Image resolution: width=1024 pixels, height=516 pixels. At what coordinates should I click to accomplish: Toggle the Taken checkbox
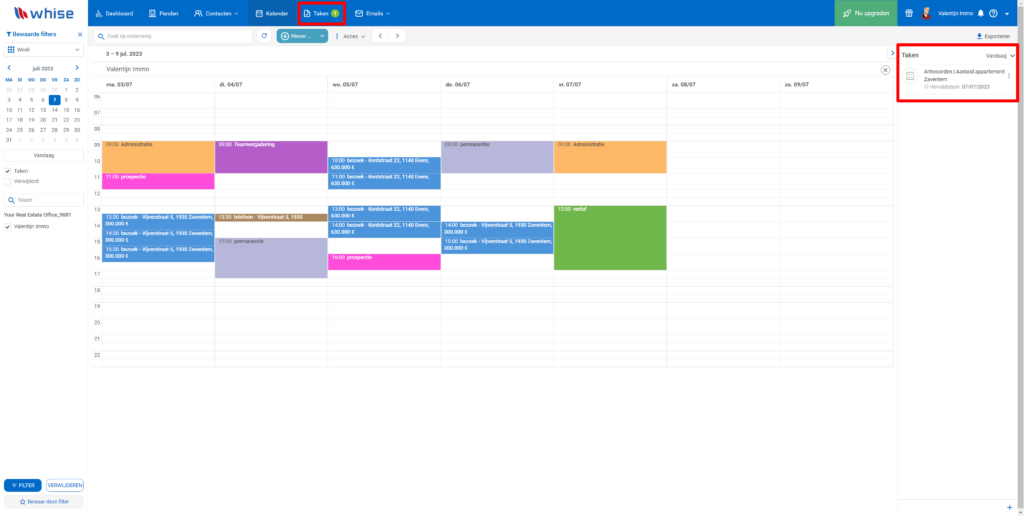pyautogui.click(x=8, y=171)
